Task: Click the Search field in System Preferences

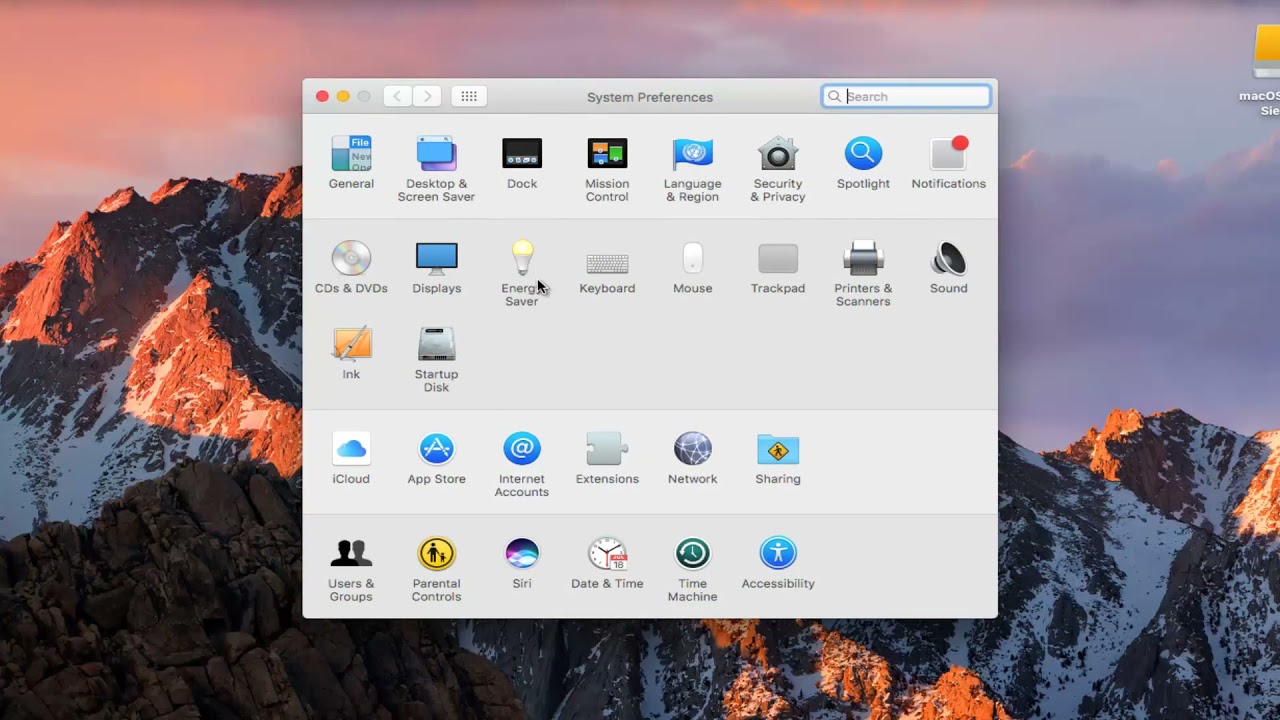Action: 906,96
